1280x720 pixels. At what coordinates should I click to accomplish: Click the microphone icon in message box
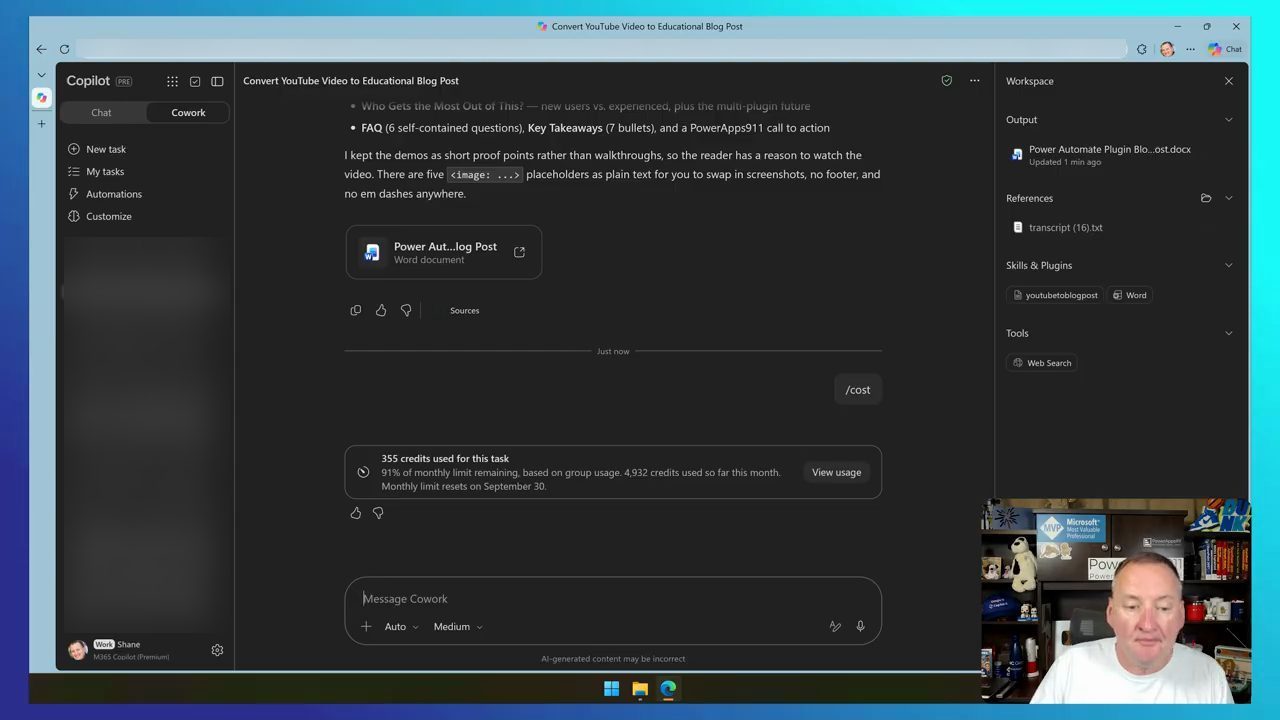tap(860, 626)
